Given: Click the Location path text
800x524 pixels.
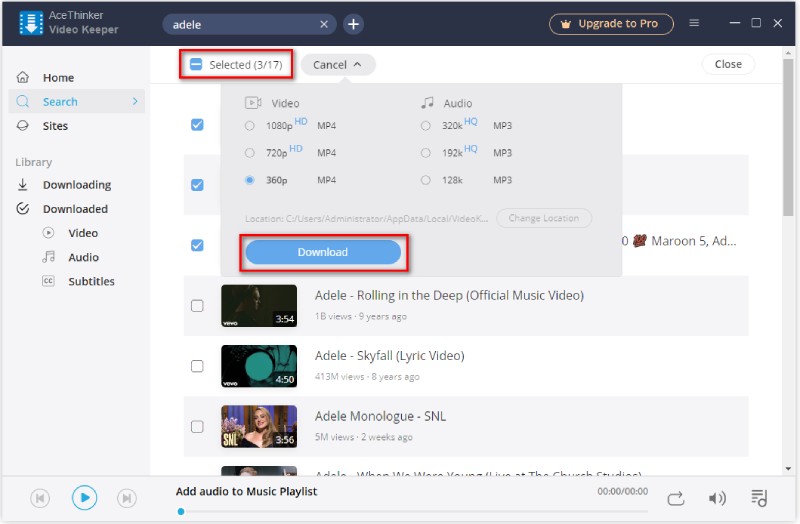Looking at the screenshot, I should 366,218.
